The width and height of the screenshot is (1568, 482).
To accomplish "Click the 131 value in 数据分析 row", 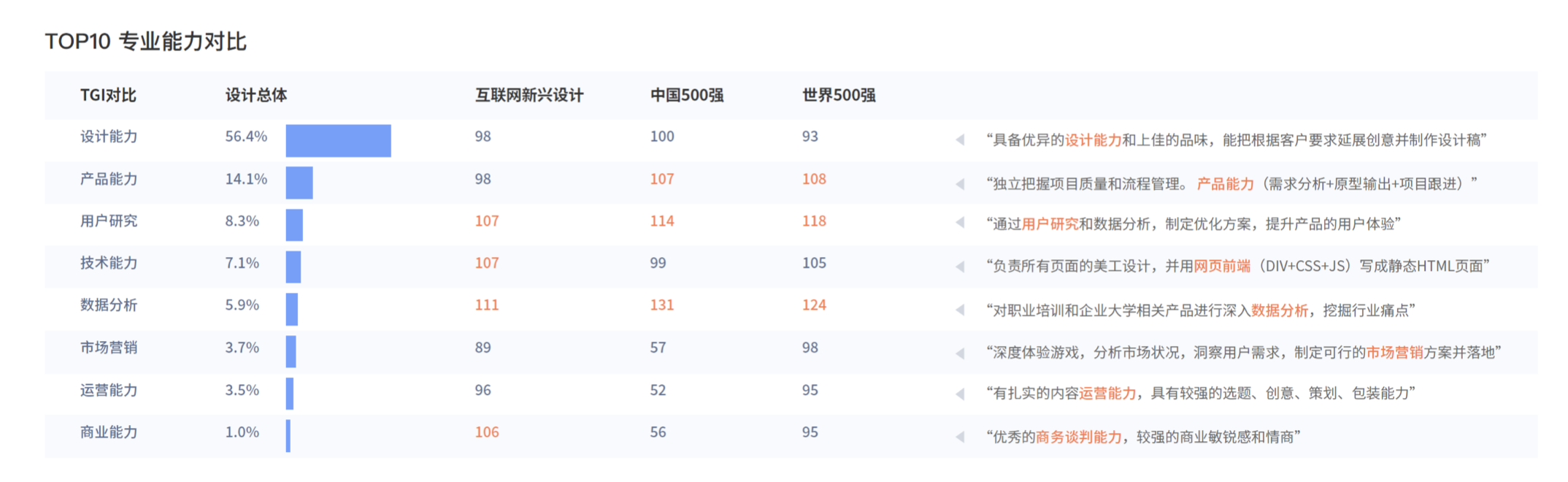I will coord(662,305).
